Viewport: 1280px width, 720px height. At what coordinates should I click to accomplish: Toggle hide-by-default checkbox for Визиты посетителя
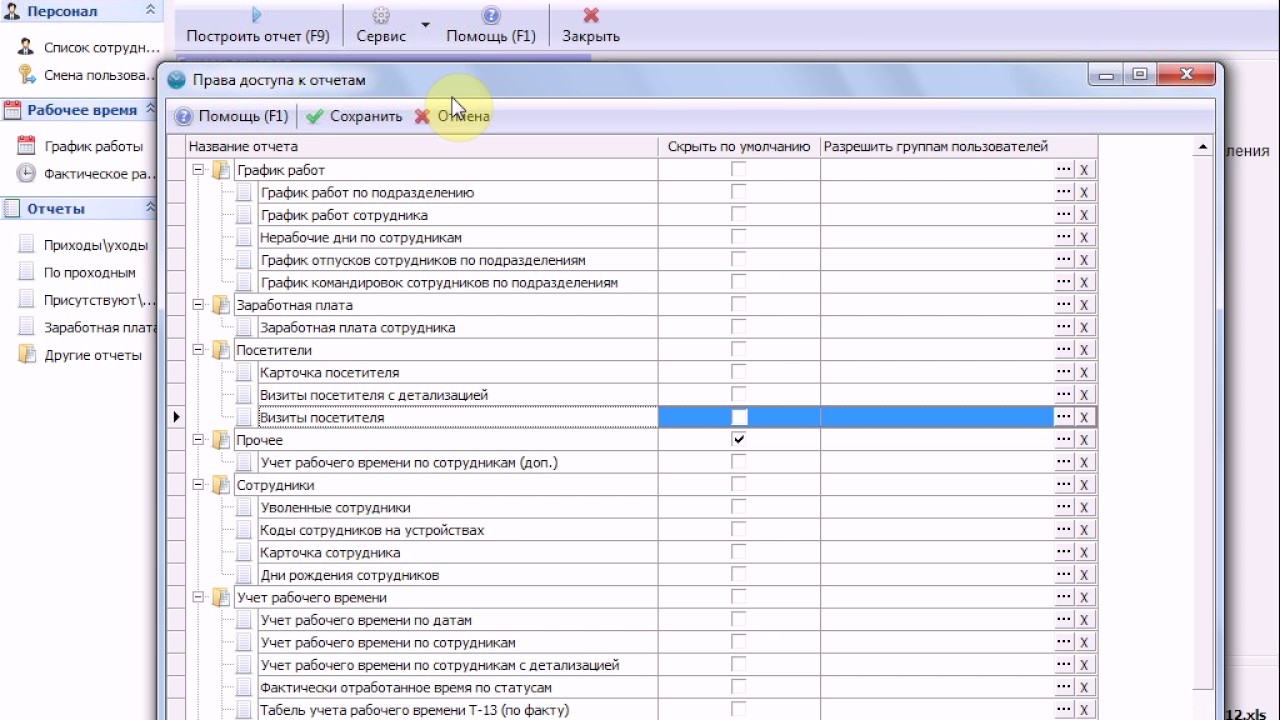tap(739, 417)
